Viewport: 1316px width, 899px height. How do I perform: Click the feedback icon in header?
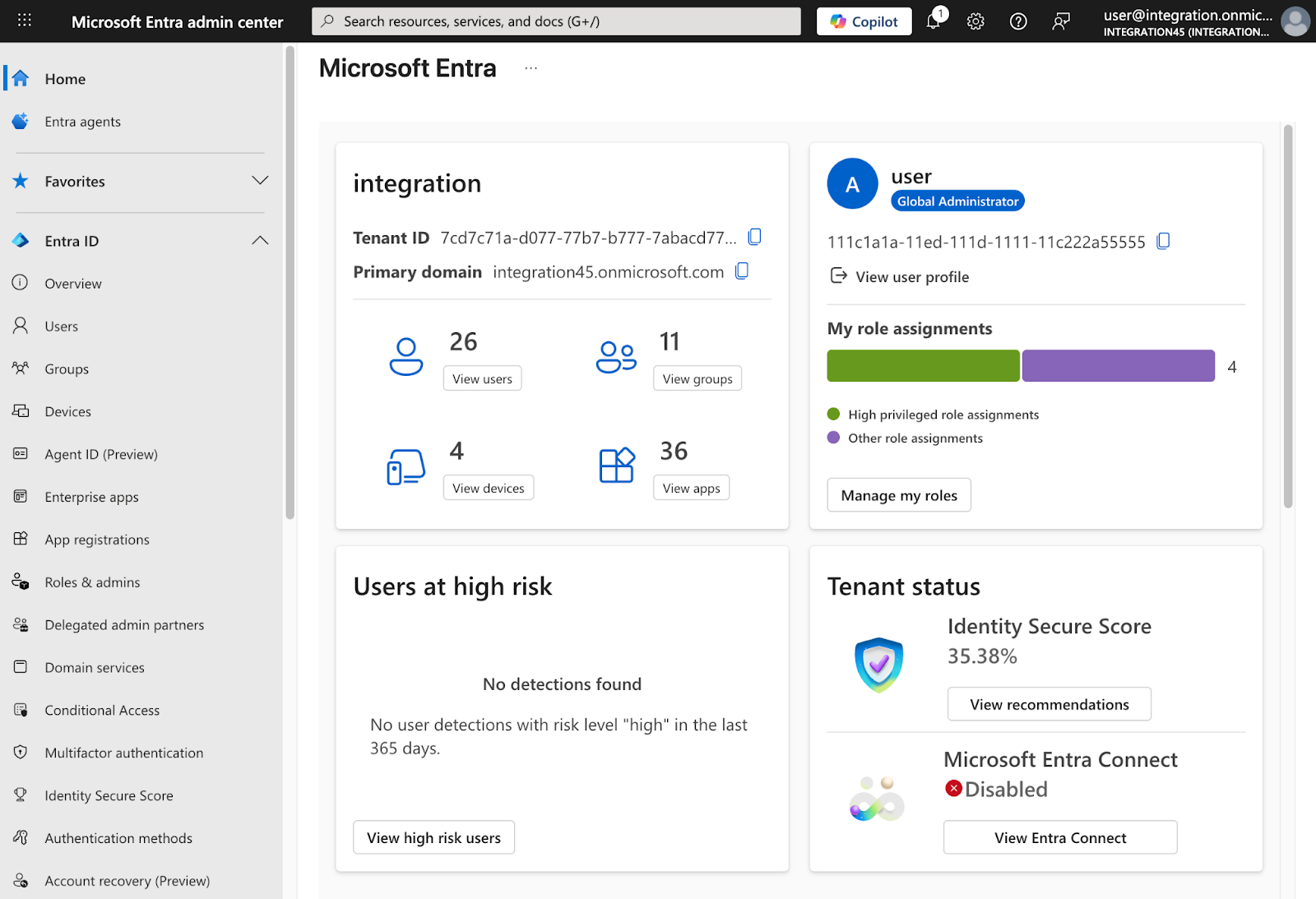tap(1061, 21)
